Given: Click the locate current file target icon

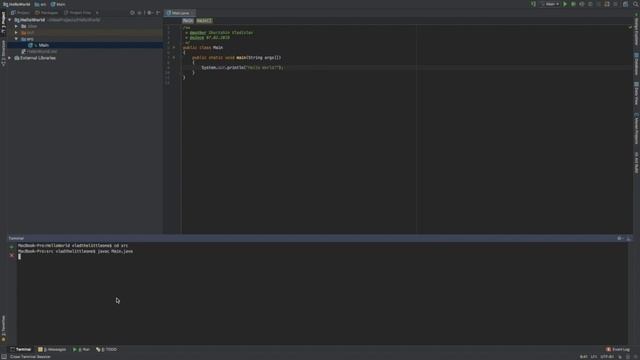Looking at the screenshot, I should (x=132, y=13).
